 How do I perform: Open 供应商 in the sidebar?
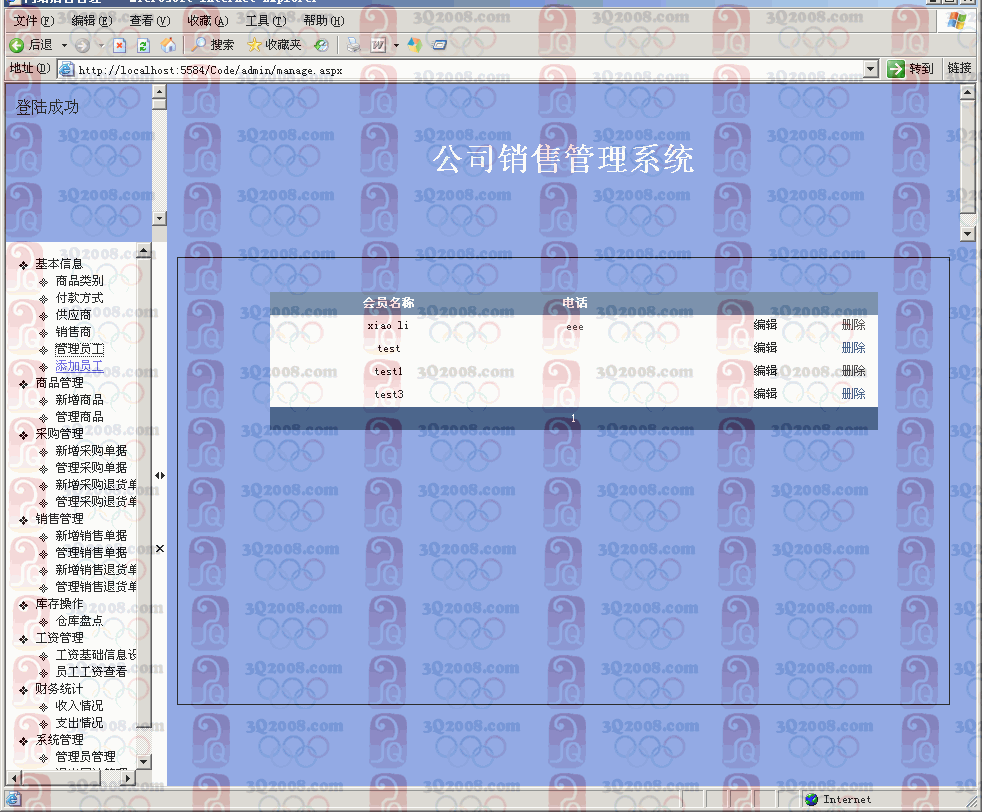click(73, 315)
